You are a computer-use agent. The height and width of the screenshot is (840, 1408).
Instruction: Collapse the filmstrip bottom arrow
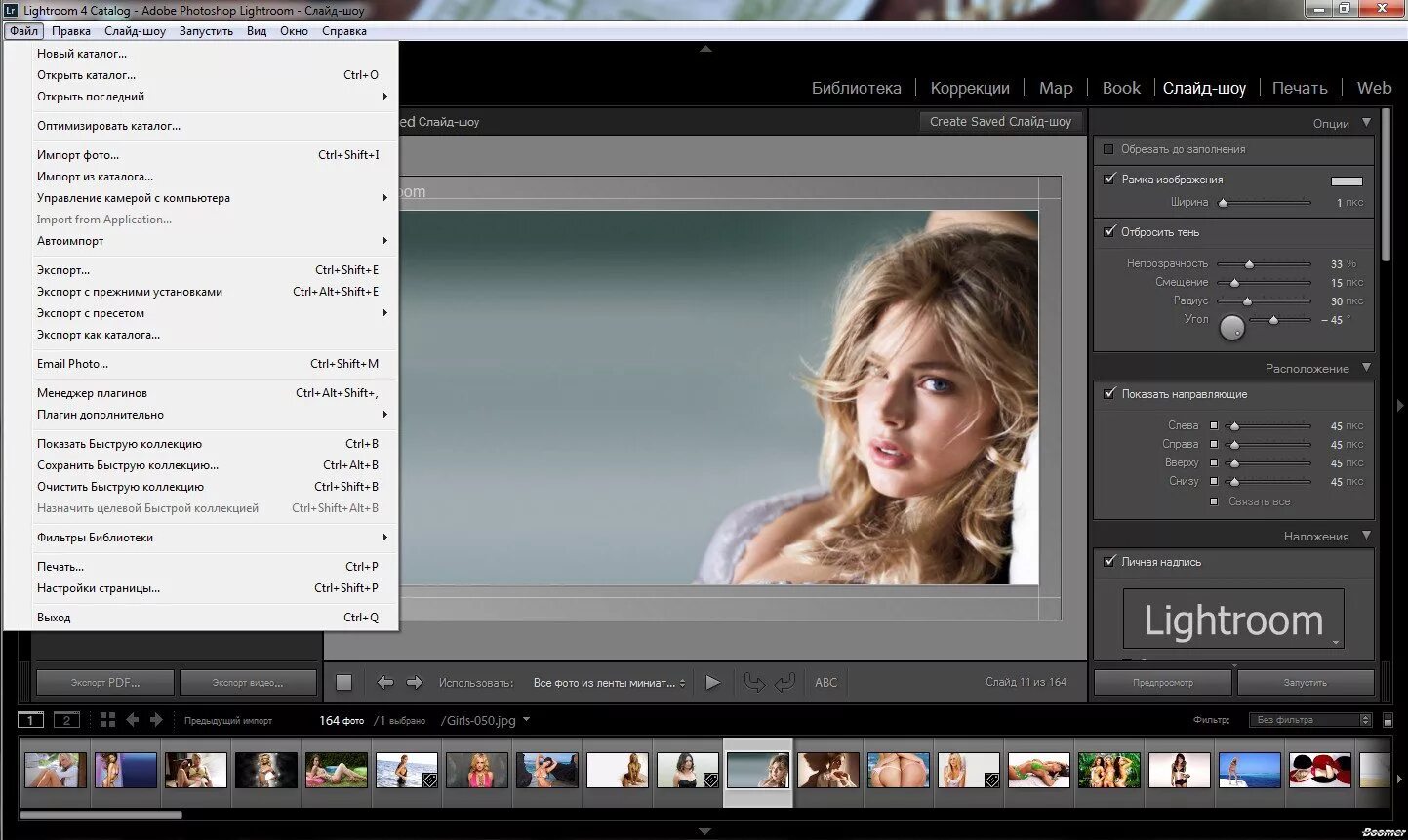(x=704, y=832)
